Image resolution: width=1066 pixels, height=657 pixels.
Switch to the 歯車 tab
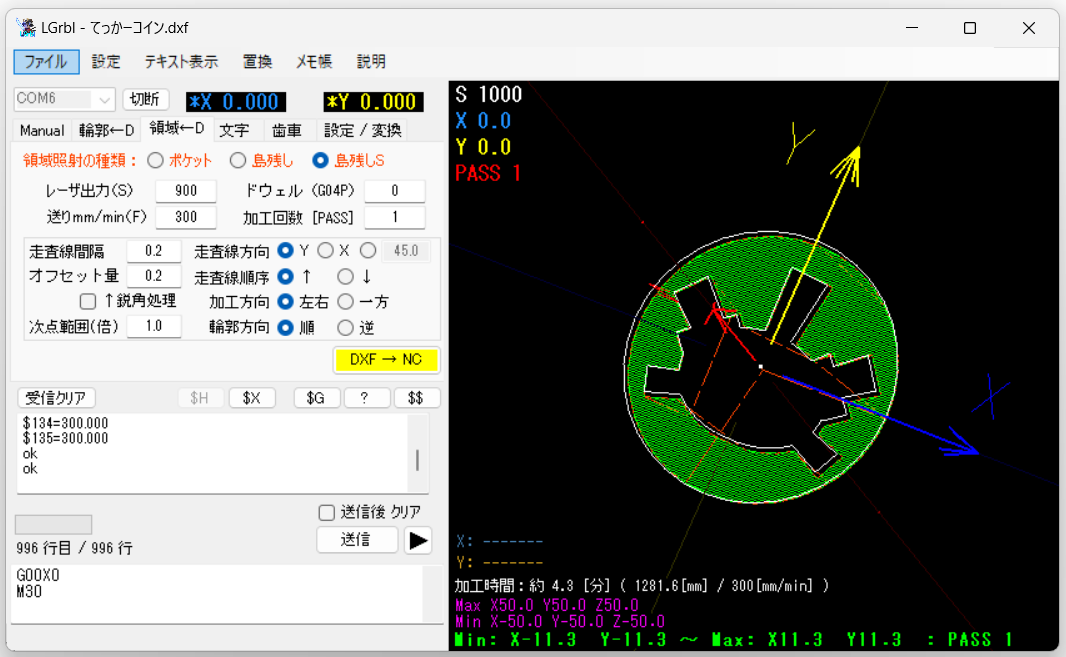(x=286, y=130)
